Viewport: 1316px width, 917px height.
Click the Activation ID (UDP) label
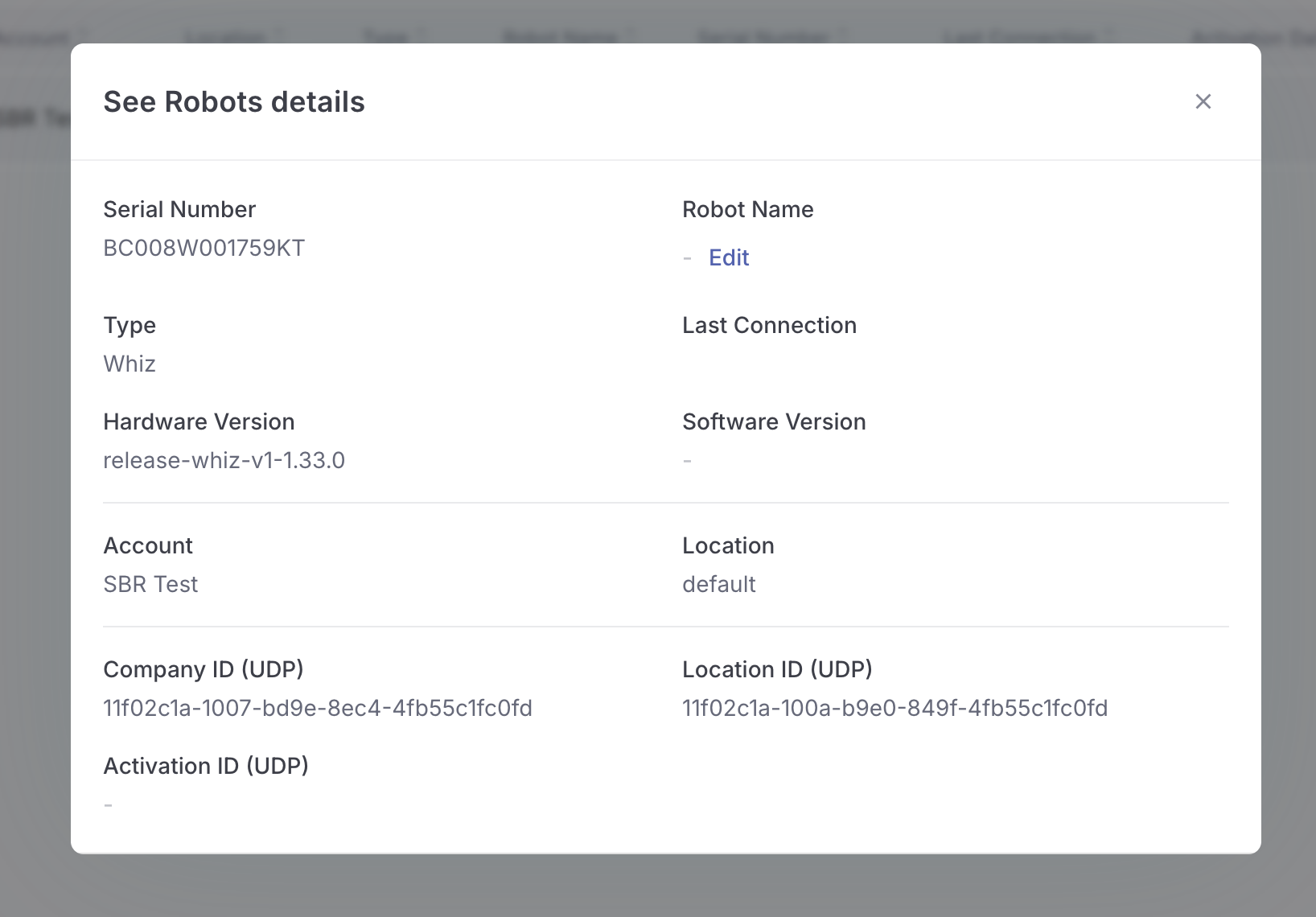[x=206, y=766]
